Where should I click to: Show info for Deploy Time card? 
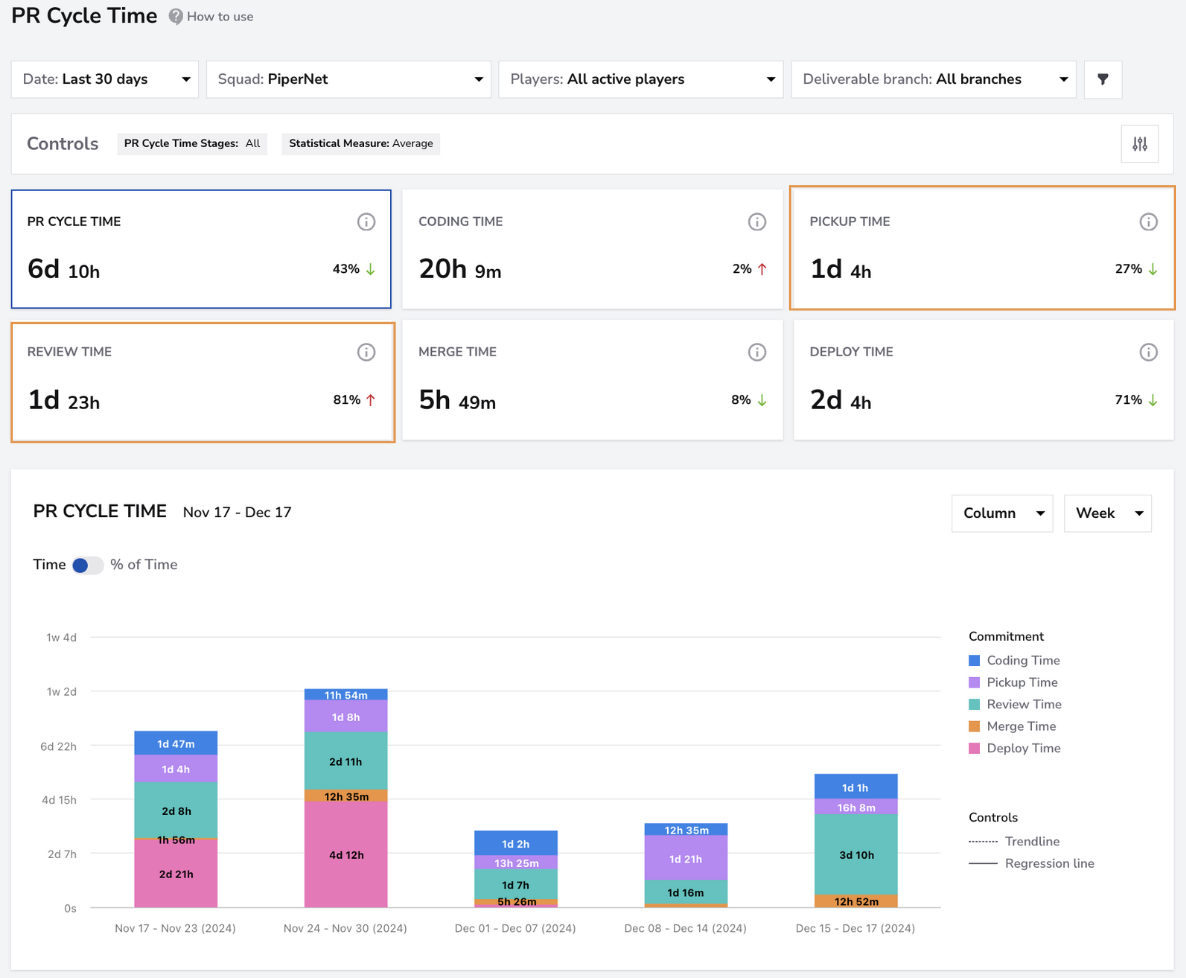[1148, 352]
